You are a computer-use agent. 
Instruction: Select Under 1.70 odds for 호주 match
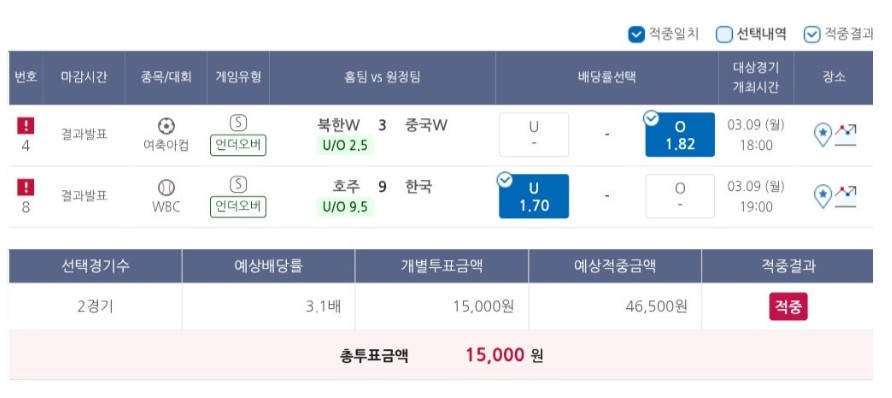point(534,196)
